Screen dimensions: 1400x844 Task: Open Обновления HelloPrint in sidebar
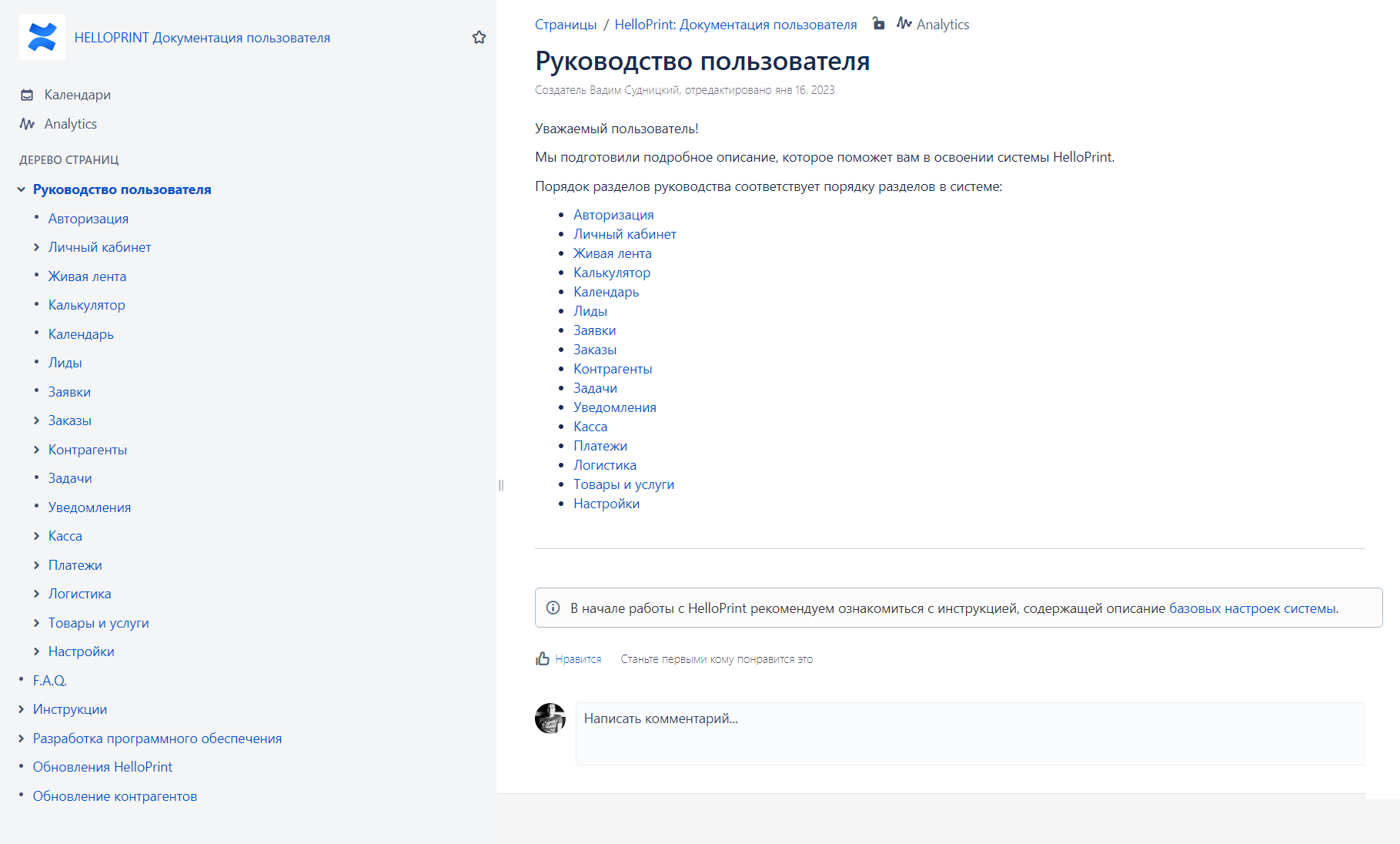tap(102, 767)
